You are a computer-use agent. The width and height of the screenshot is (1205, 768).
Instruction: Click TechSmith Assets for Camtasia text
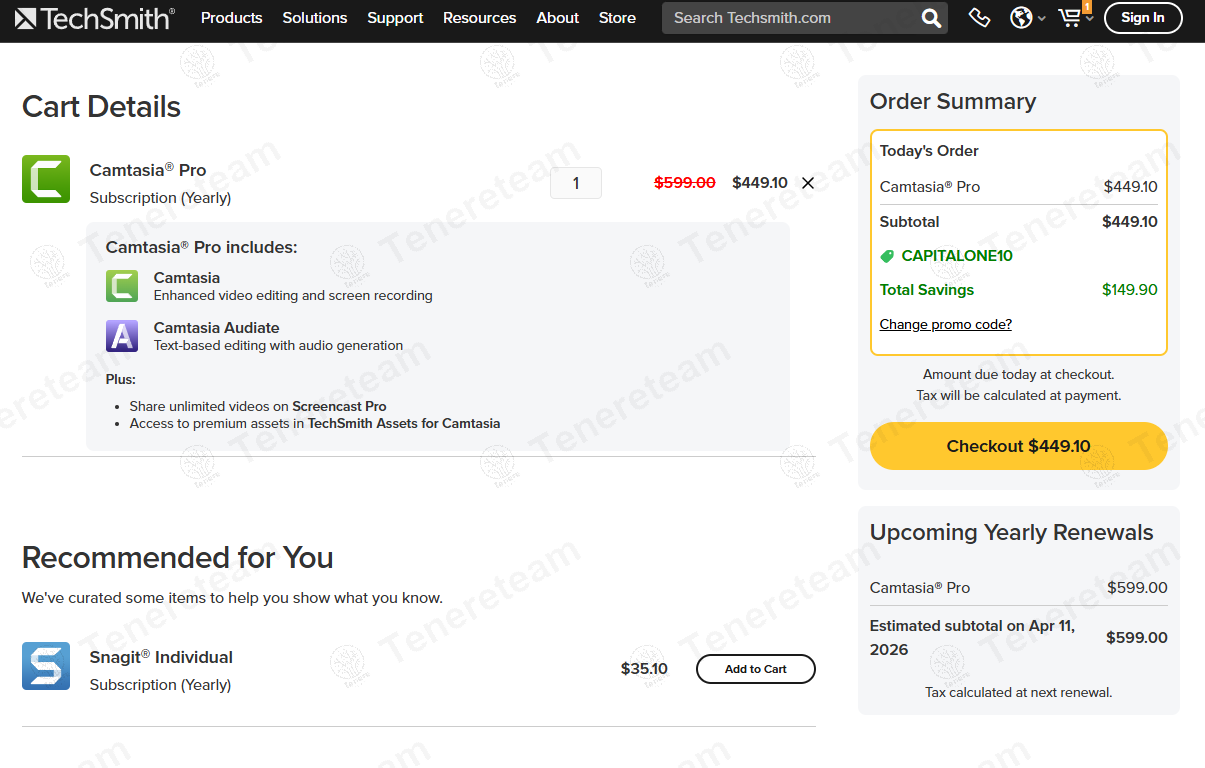click(404, 424)
